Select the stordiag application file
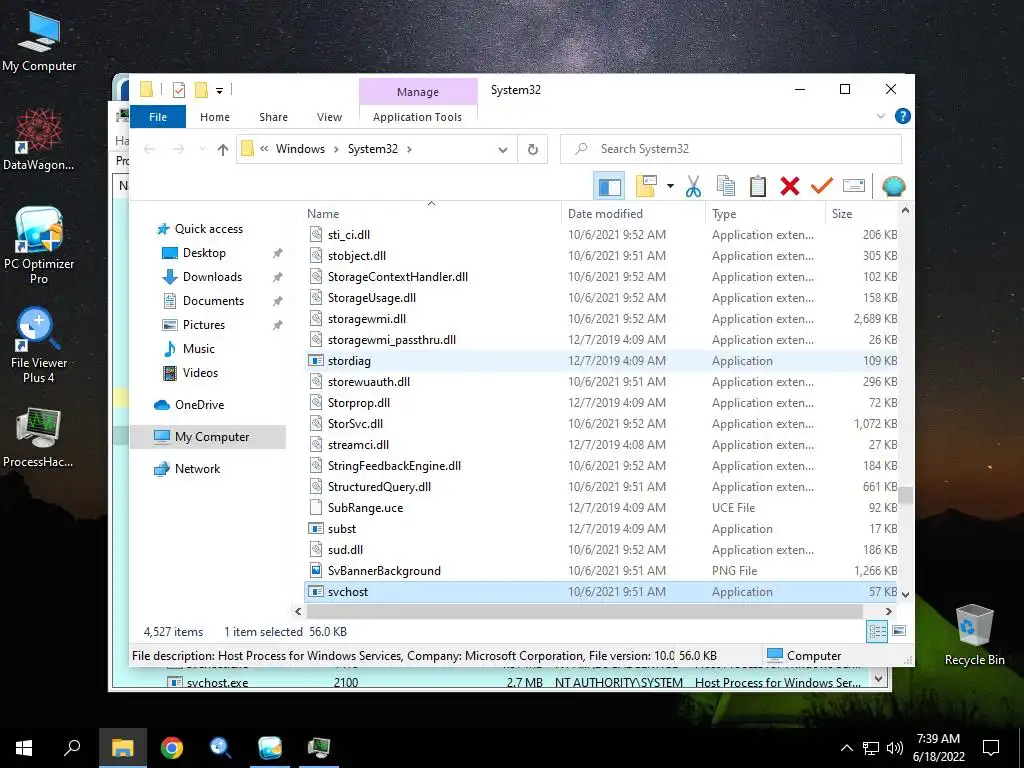The image size is (1024, 768). [601, 360]
